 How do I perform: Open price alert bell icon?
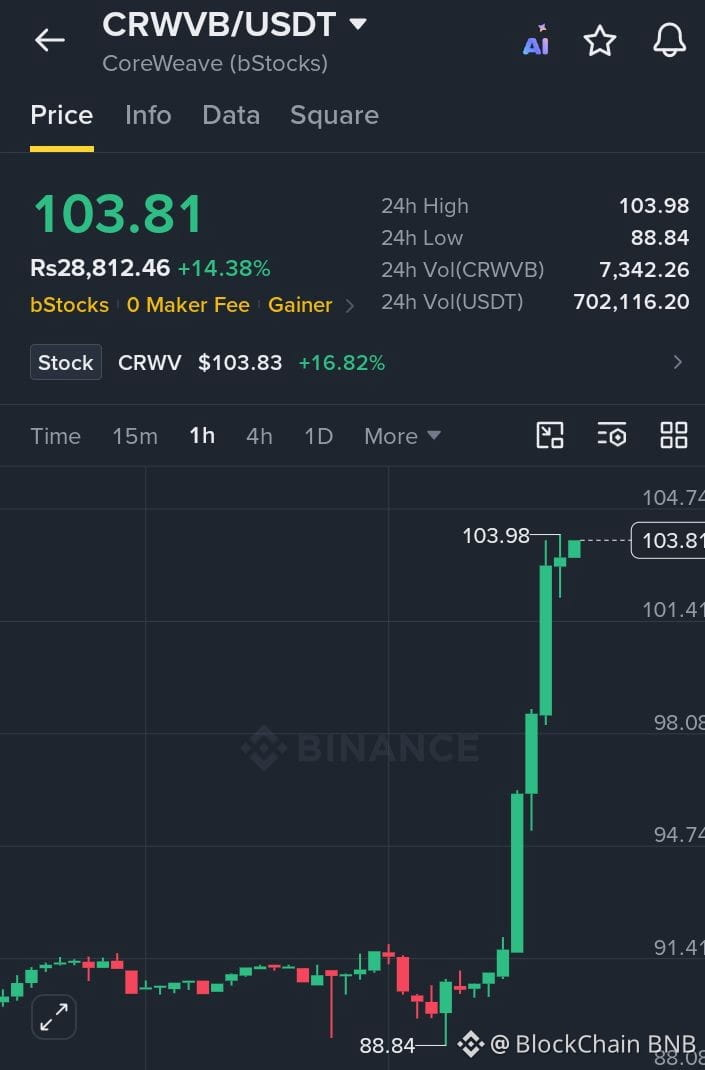670,40
